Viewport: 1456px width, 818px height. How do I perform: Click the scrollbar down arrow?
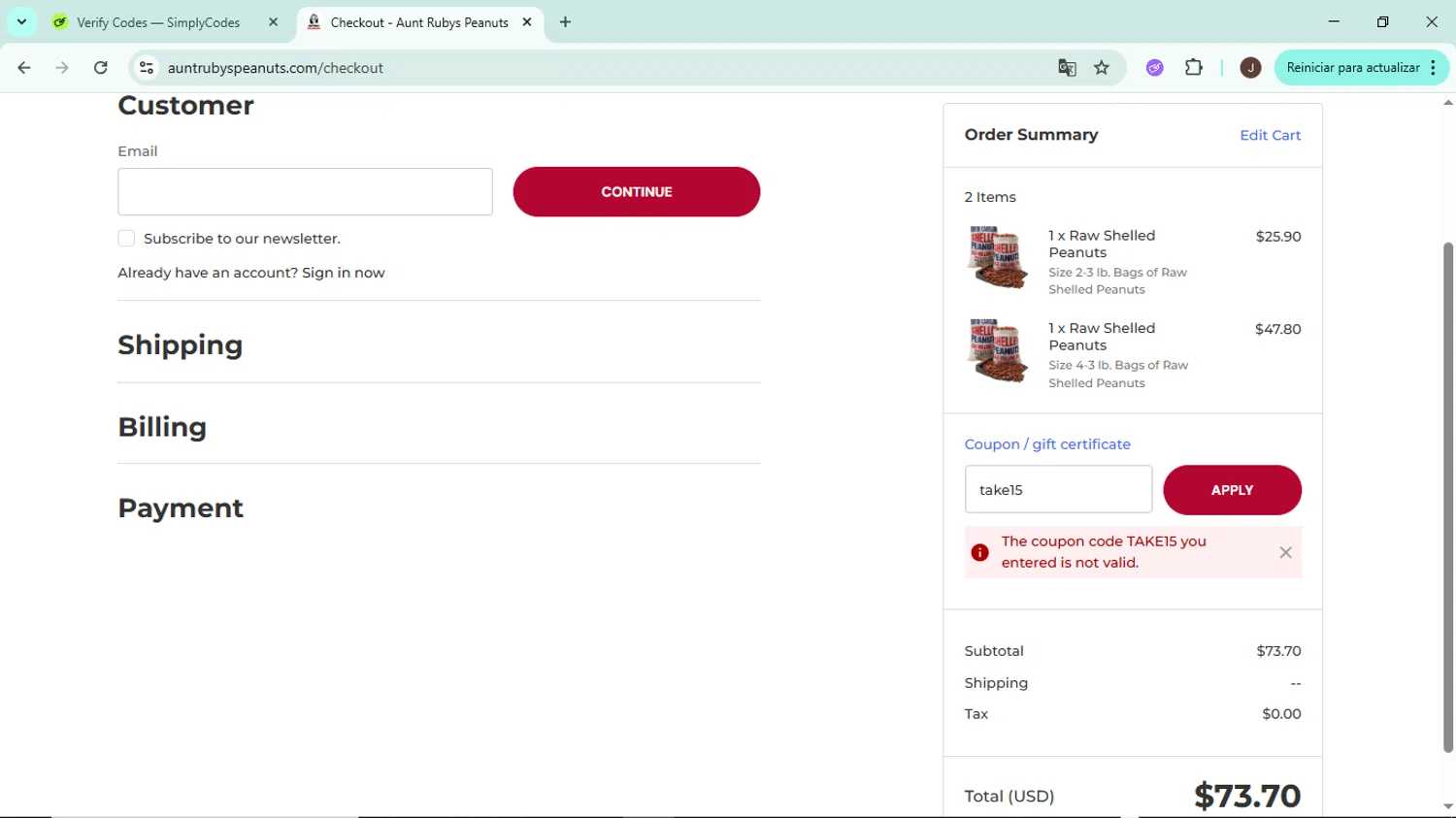(x=1448, y=805)
